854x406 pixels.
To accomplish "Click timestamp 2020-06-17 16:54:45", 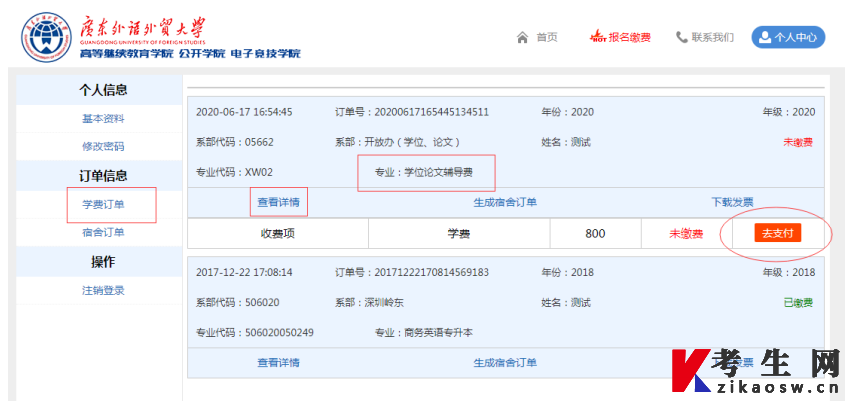I will [x=244, y=112].
